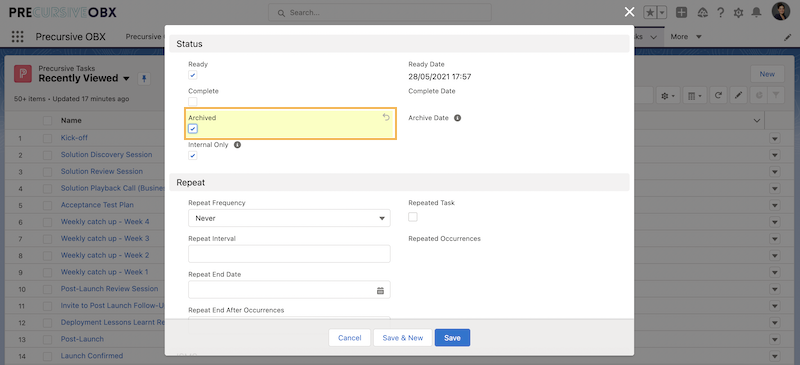Tick the select-all checkbox in list header
The height and width of the screenshot is (365, 800).
(47, 120)
